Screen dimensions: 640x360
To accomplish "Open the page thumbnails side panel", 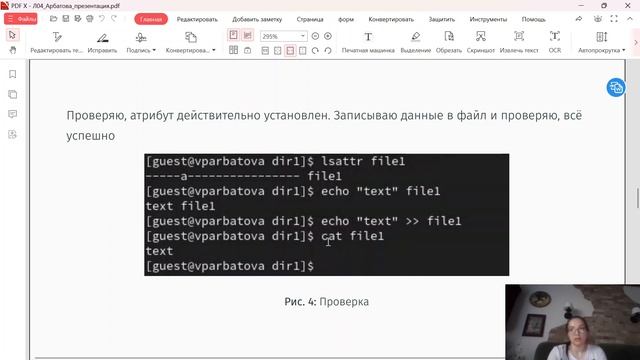I will pyautogui.click(x=13, y=94).
